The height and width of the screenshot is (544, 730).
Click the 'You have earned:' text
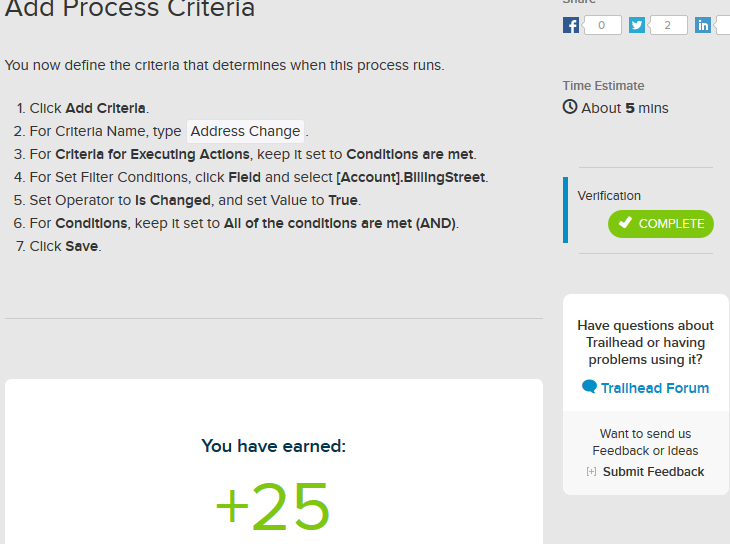(273, 446)
